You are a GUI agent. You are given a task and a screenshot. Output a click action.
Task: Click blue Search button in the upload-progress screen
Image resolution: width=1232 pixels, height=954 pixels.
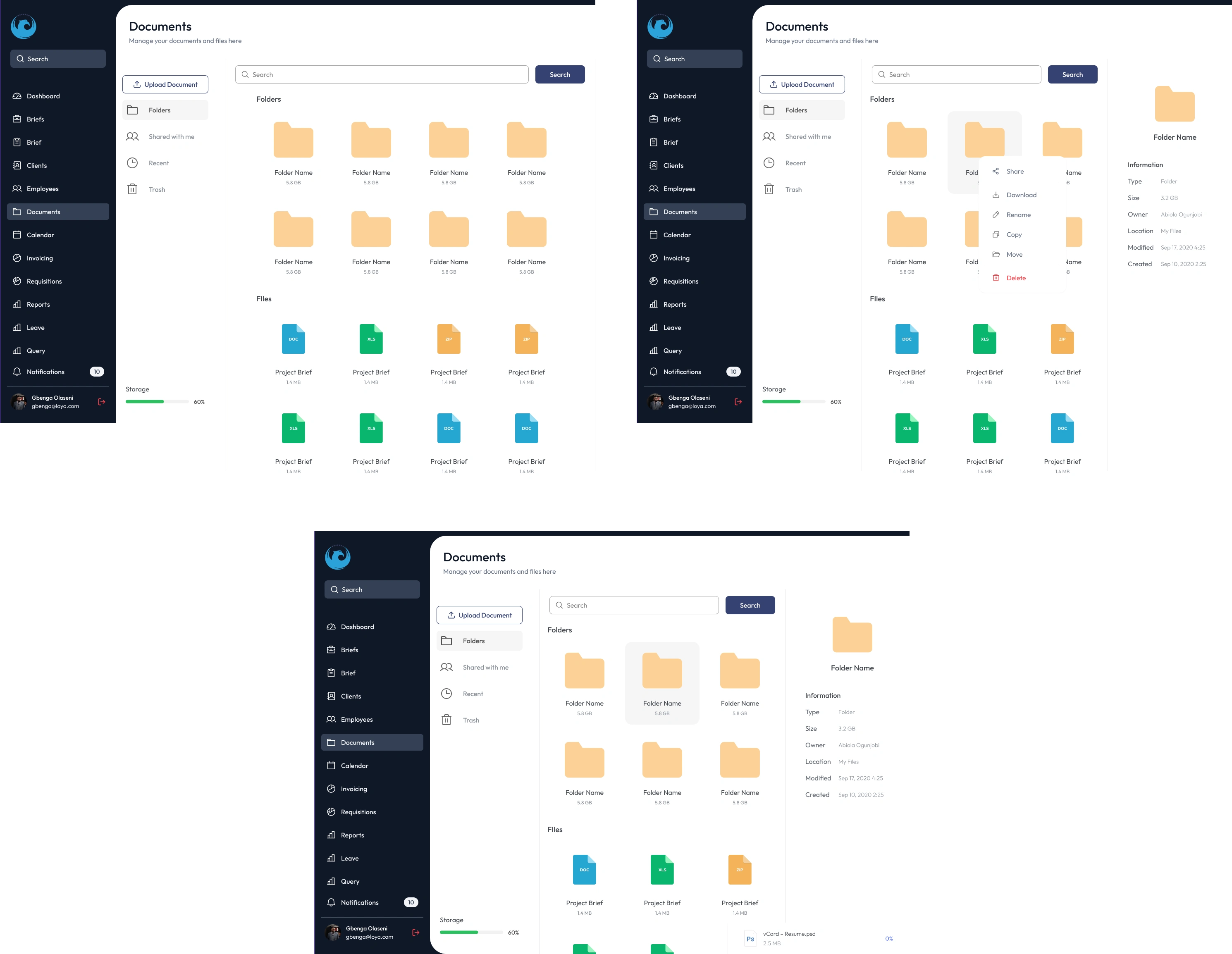750,605
